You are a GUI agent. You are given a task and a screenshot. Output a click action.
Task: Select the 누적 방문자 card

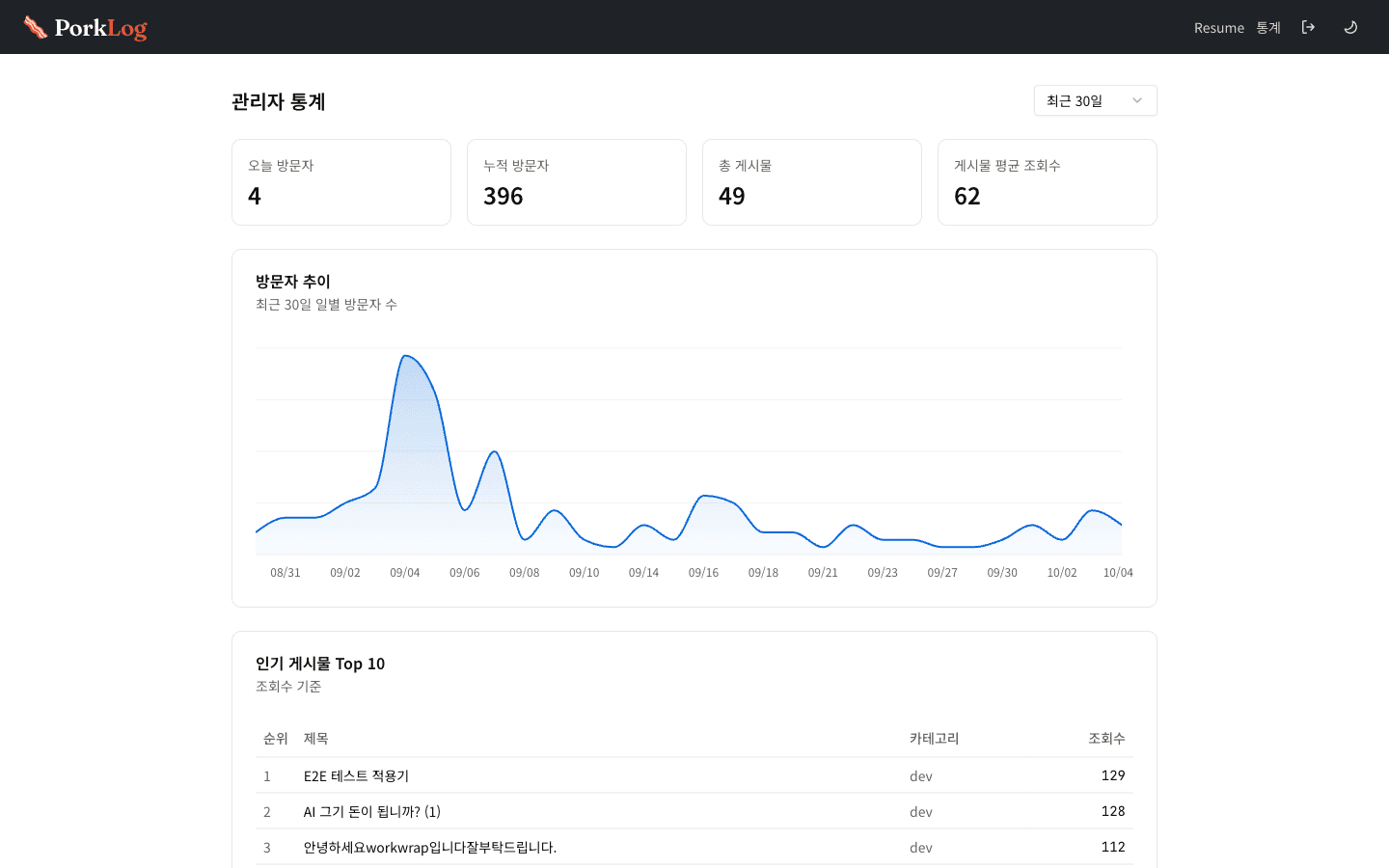pos(577,182)
